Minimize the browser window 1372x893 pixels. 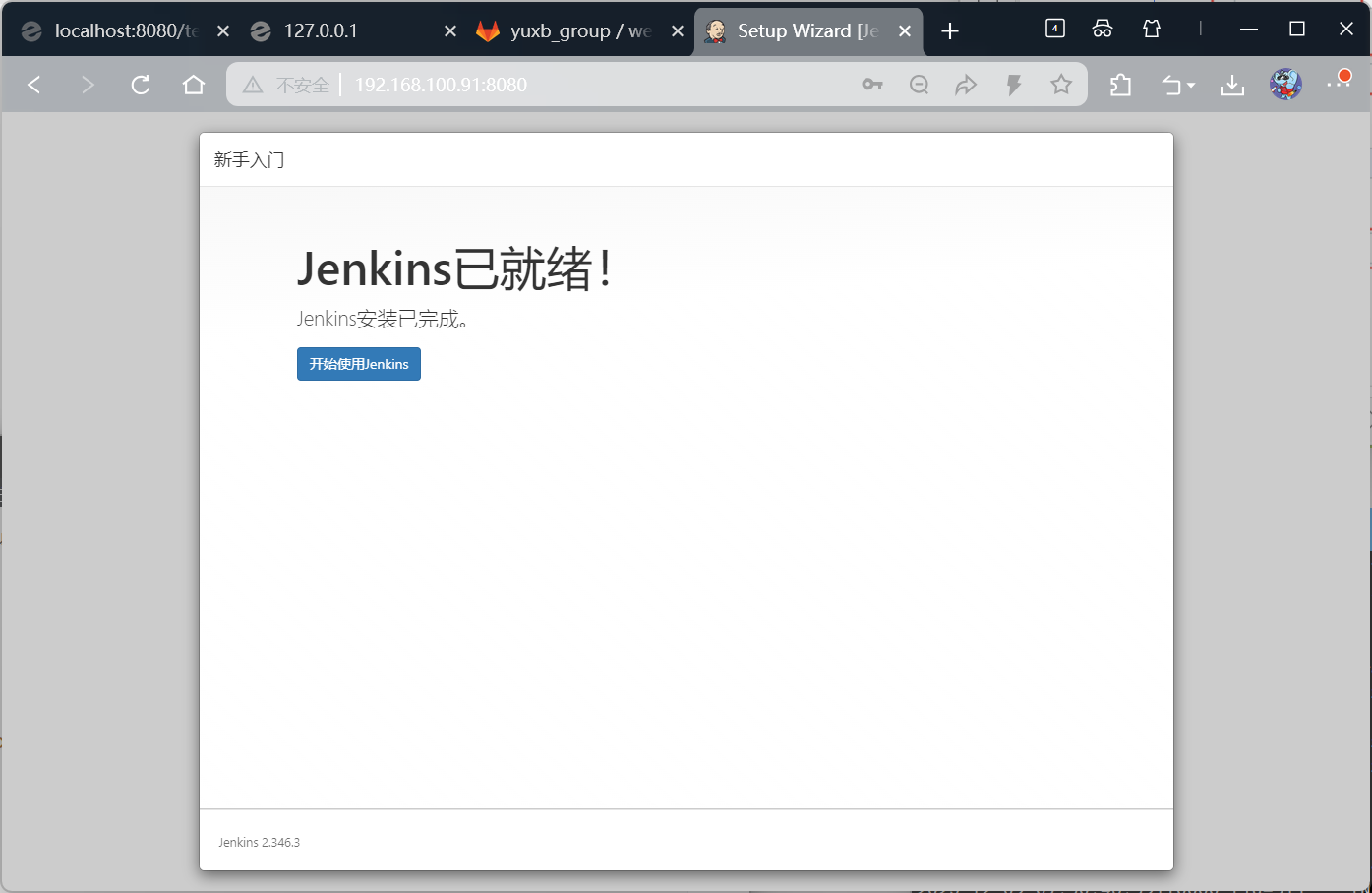(1249, 30)
